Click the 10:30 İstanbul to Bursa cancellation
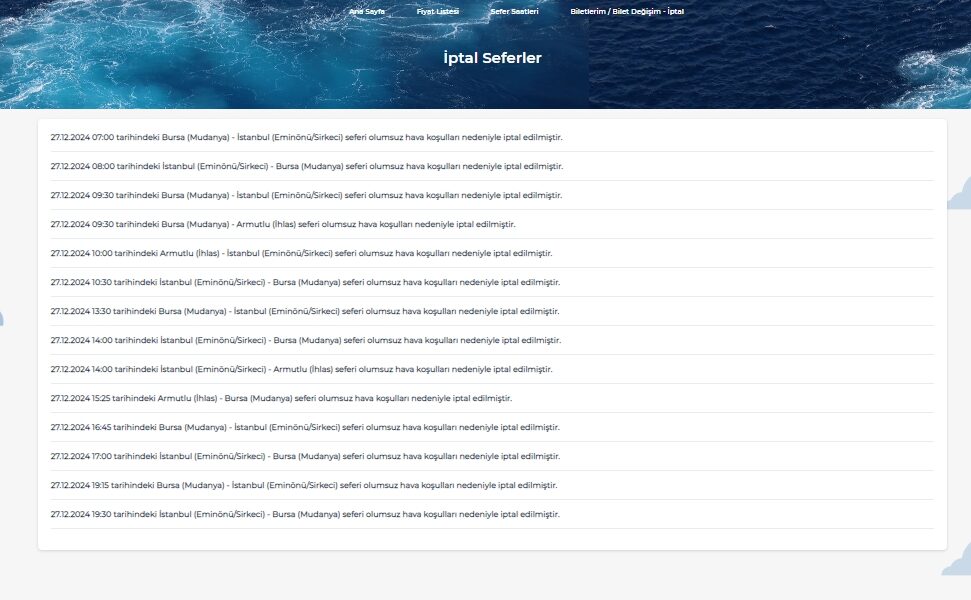The width and height of the screenshot is (971, 600). (x=306, y=282)
